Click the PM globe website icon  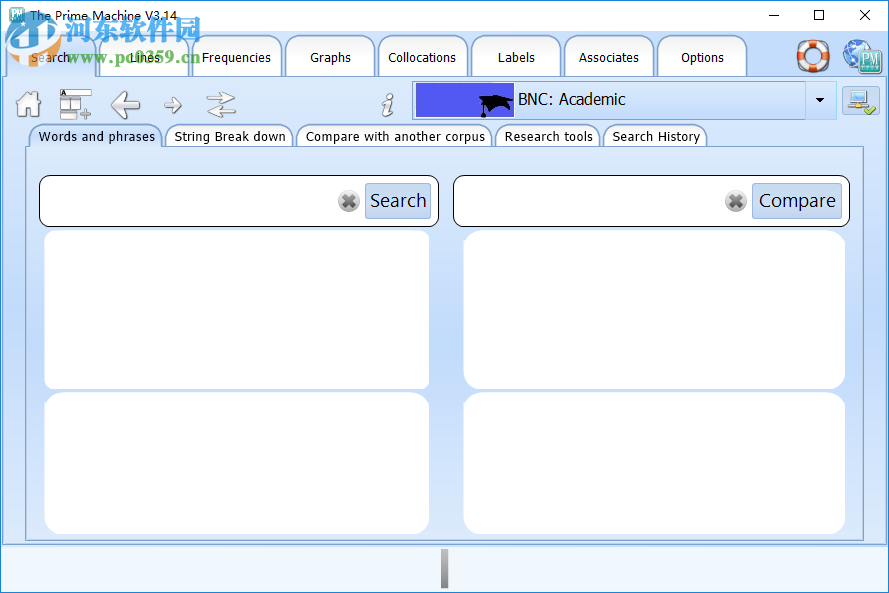862,56
